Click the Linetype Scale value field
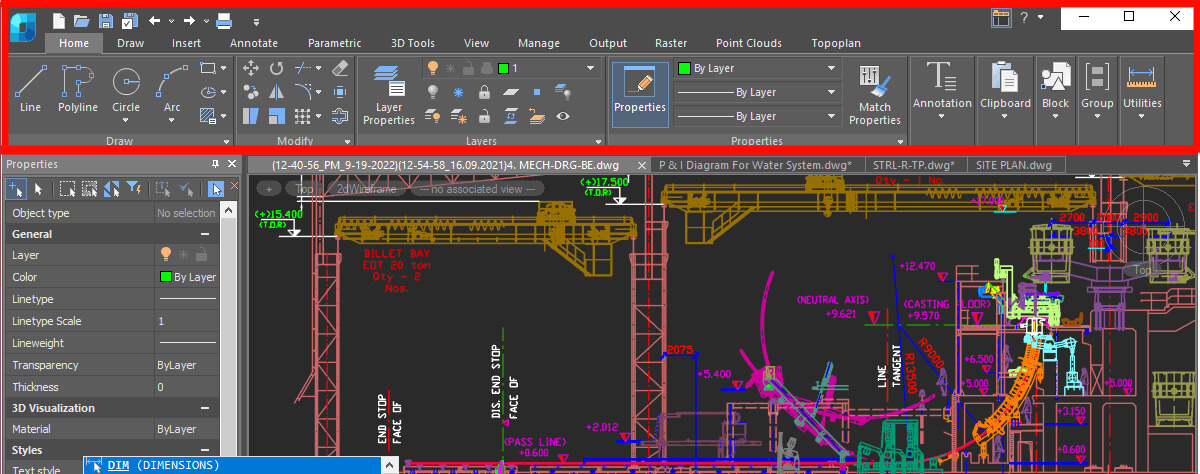 click(x=186, y=321)
